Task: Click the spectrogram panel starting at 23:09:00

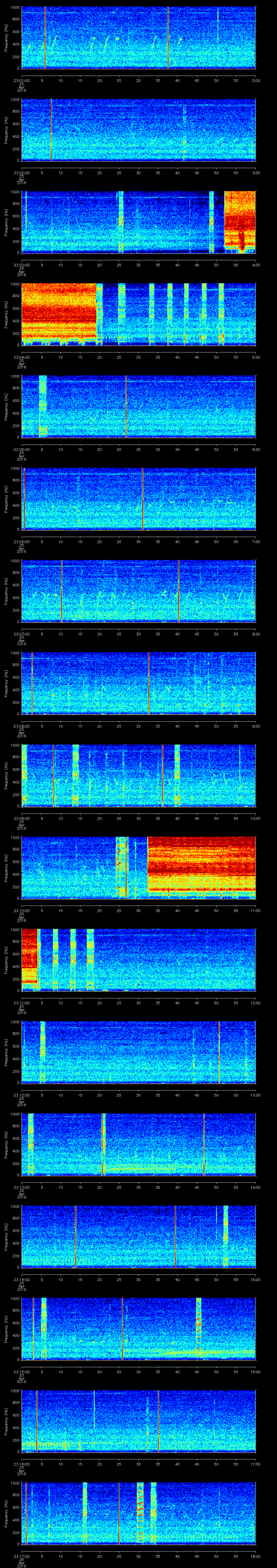Action: click(x=138, y=775)
